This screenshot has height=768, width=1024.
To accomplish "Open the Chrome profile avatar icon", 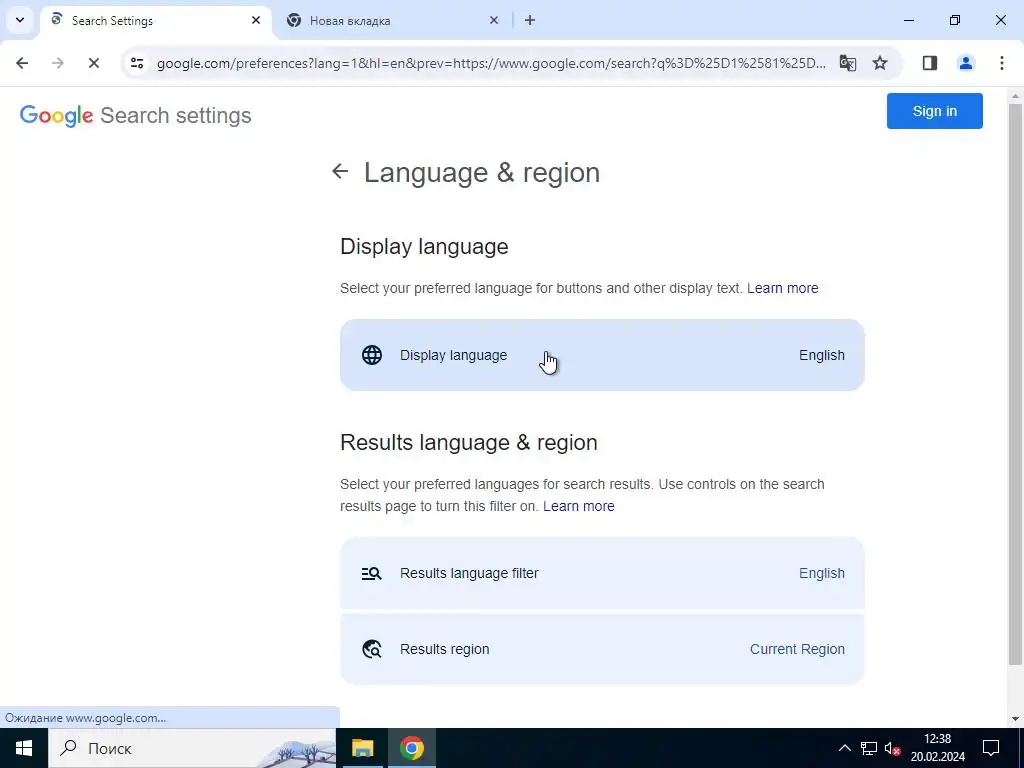I will [x=965, y=63].
